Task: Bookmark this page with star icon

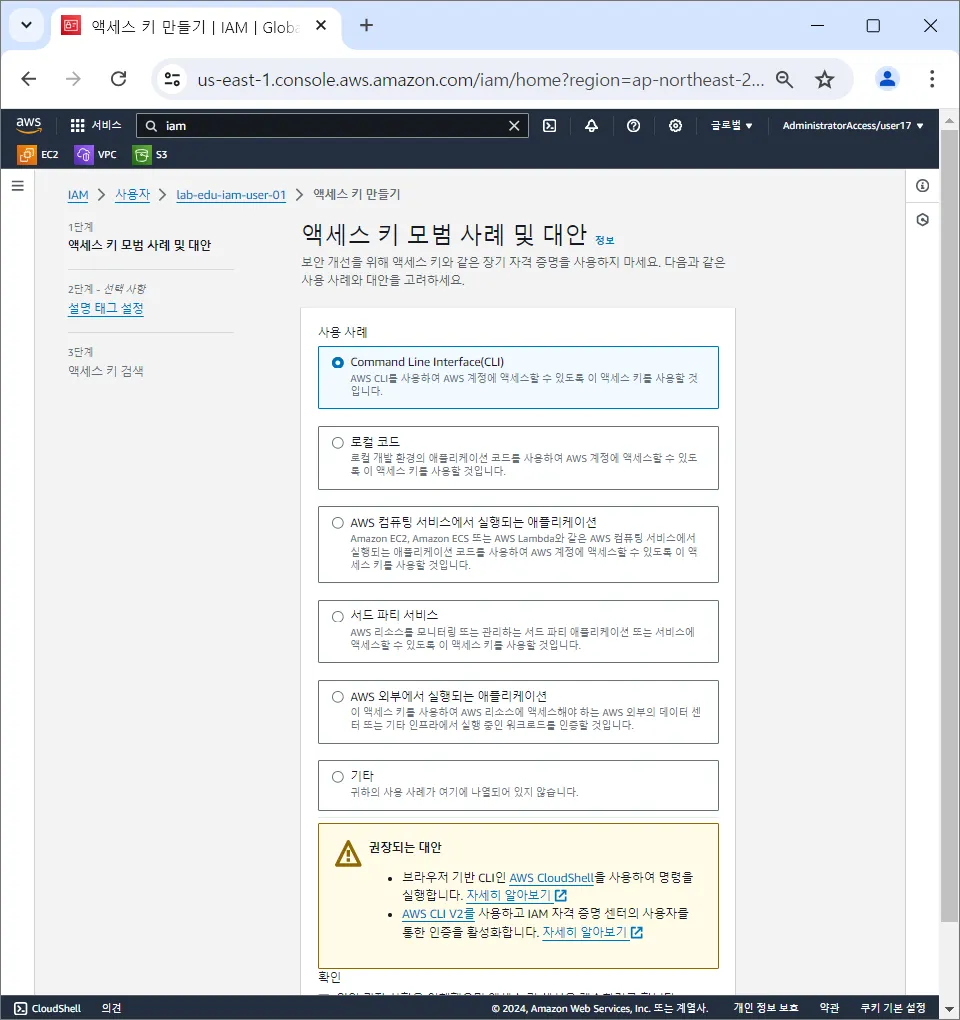Action: click(825, 79)
